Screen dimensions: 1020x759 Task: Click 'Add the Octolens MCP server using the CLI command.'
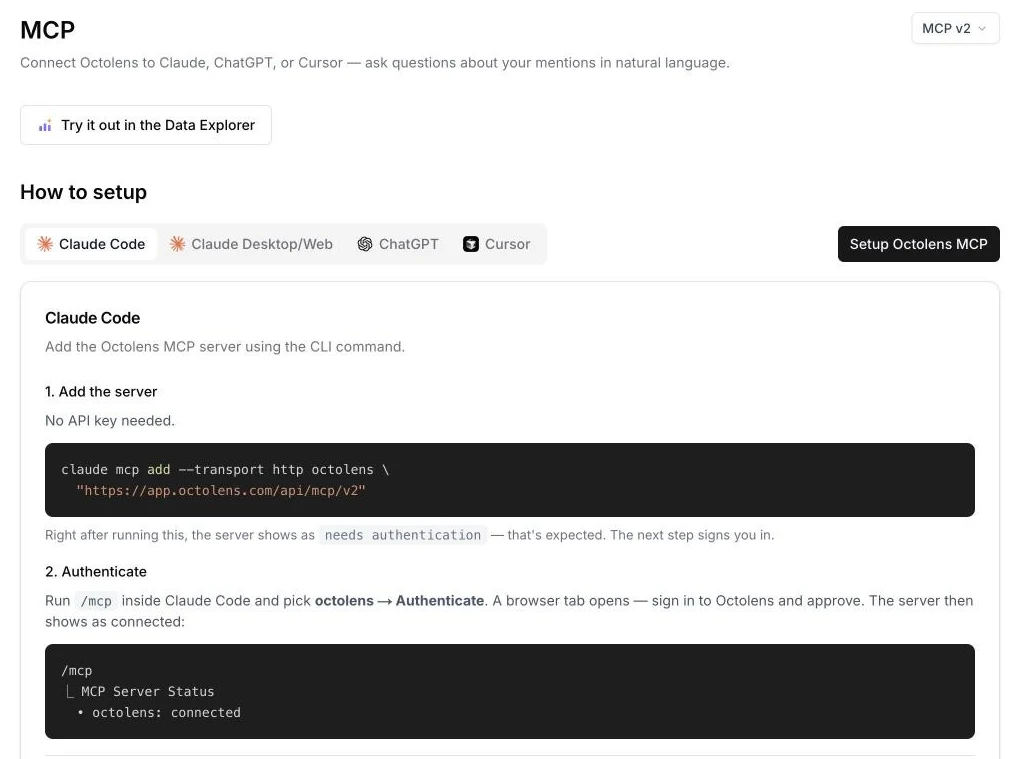225,347
